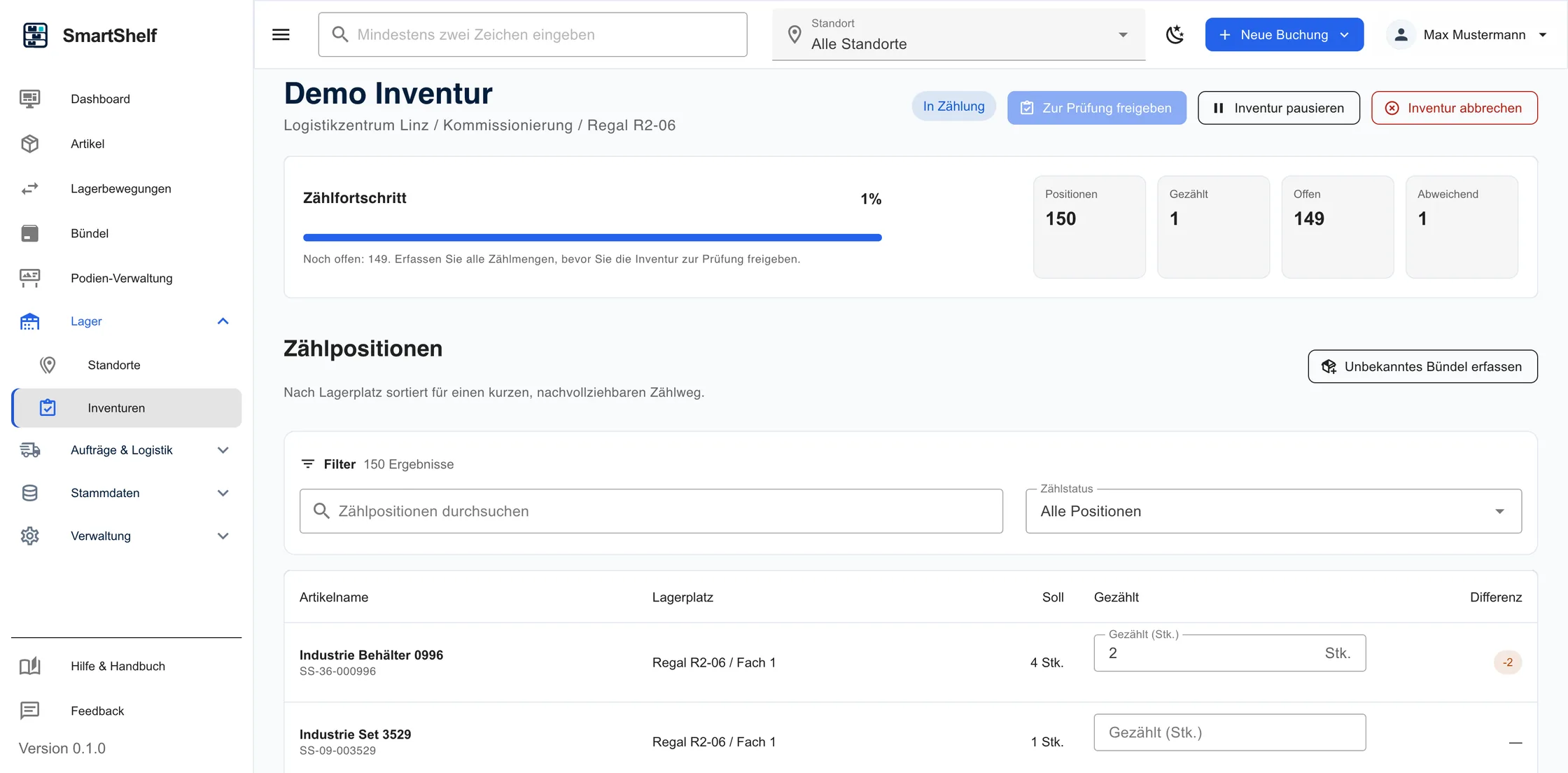Viewport: 1568px width, 773px height.
Task: Click the Aufträge & Logistik truck icon
Action: point(30,450)
